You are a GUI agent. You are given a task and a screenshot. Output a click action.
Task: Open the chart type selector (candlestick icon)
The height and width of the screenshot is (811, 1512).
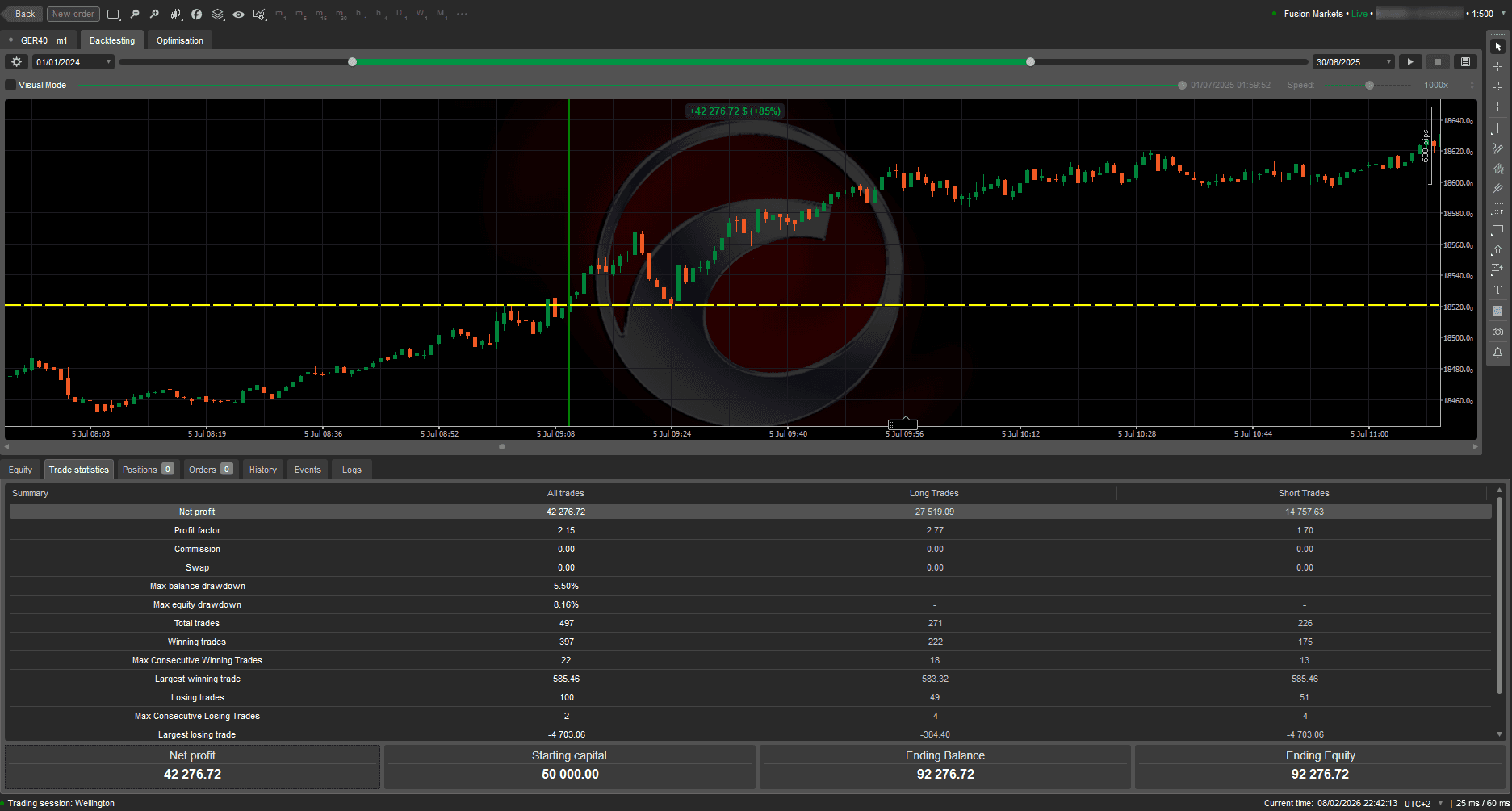click(x=175, y=14)
